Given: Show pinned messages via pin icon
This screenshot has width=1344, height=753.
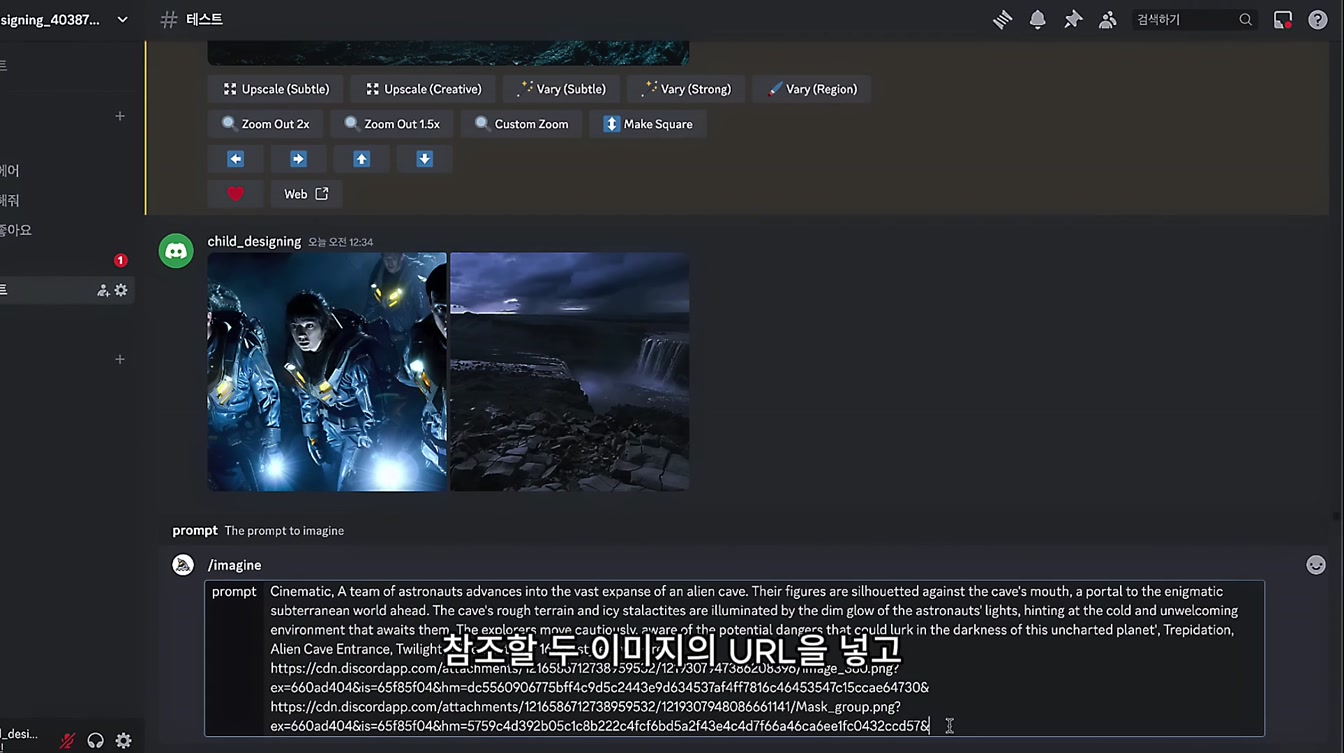Looking at the screenshot, I should click(x=1073, y=20).
